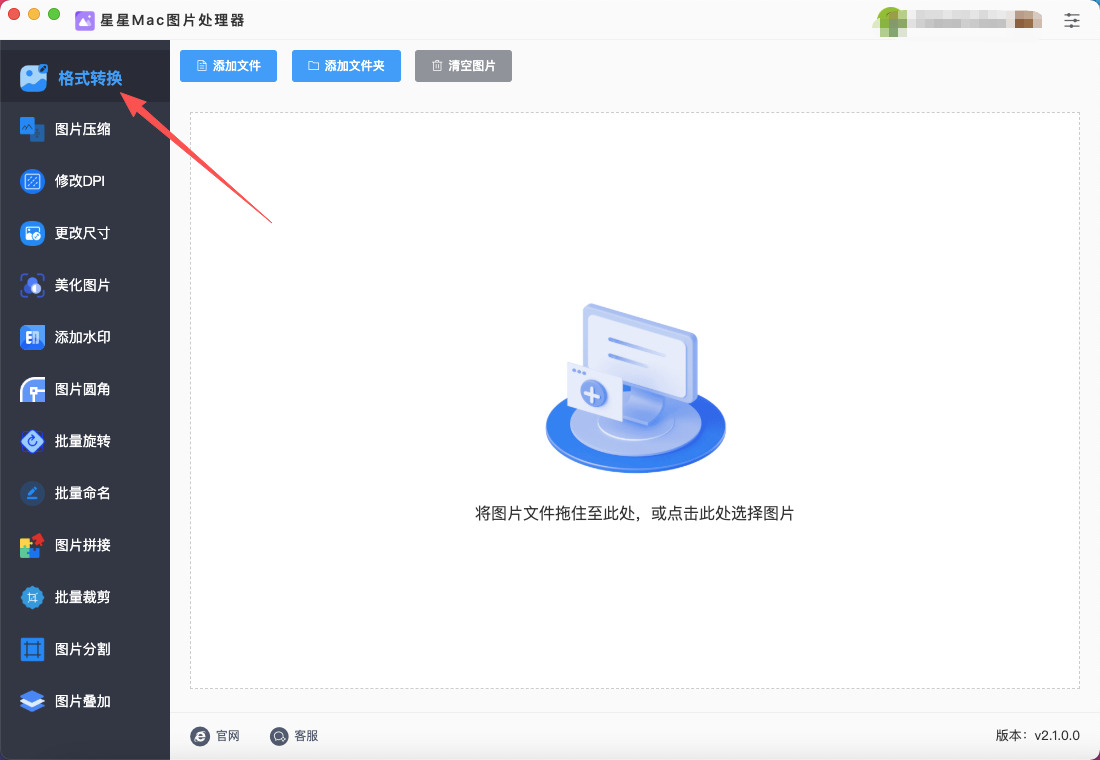Viewport: 1100px width, 760px height.
Task: Click the 图片拼接 puzzle icon
Action: click(x=32, y=545)
